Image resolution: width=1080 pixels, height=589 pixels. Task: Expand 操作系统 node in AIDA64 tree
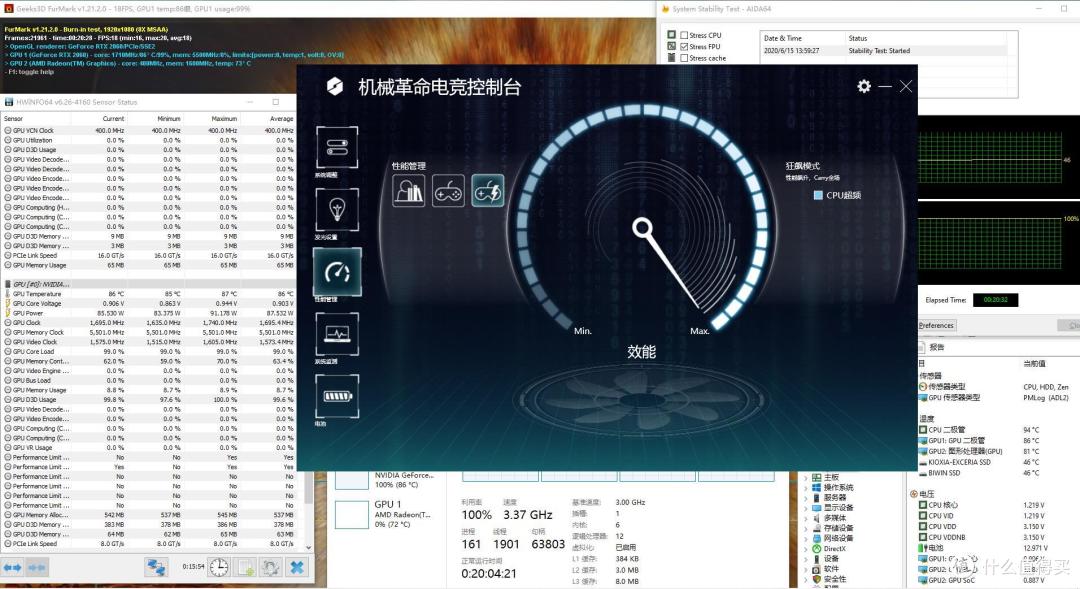807,488
